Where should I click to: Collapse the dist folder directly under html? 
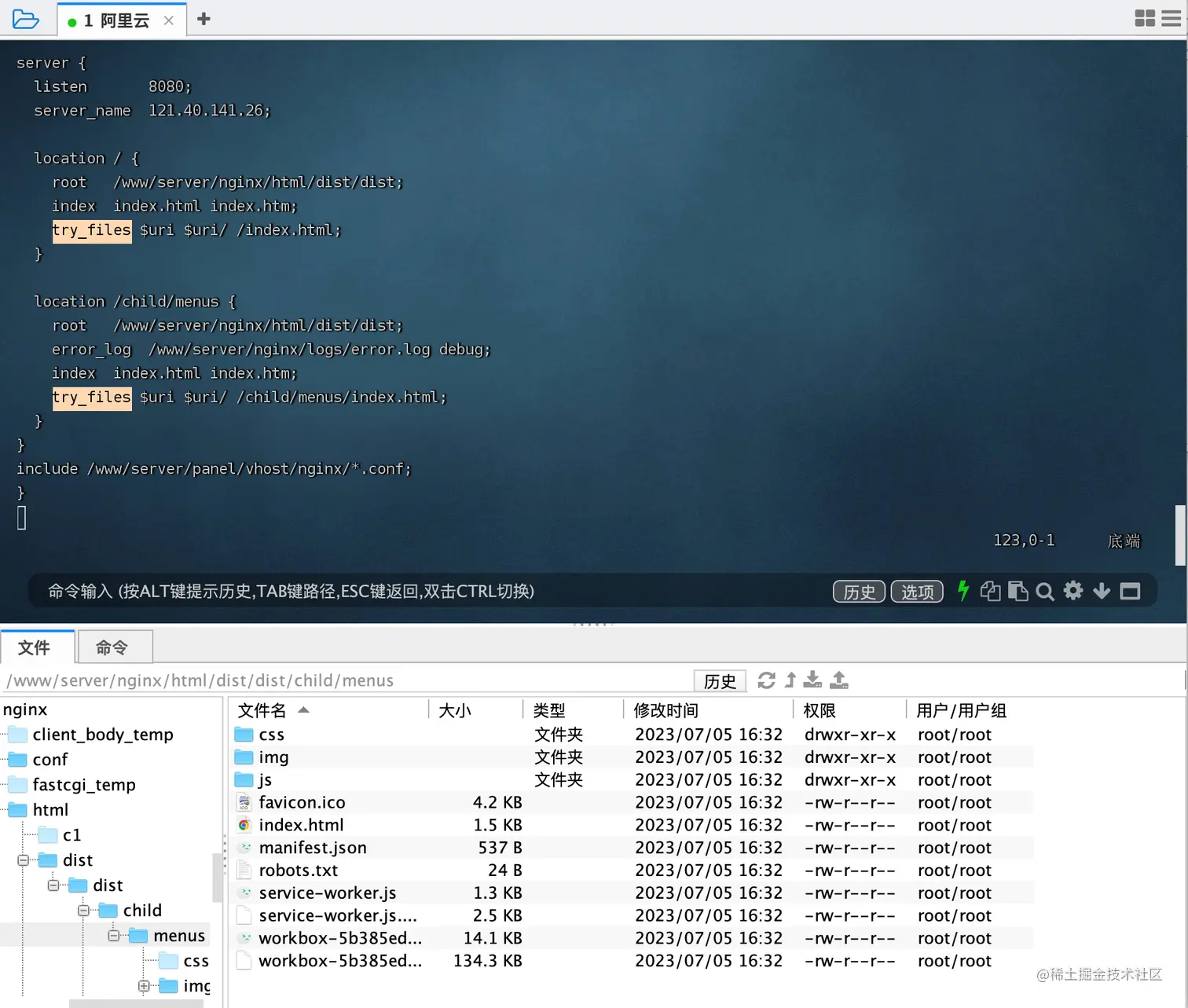pyautogui.click(x=23, y=860)
